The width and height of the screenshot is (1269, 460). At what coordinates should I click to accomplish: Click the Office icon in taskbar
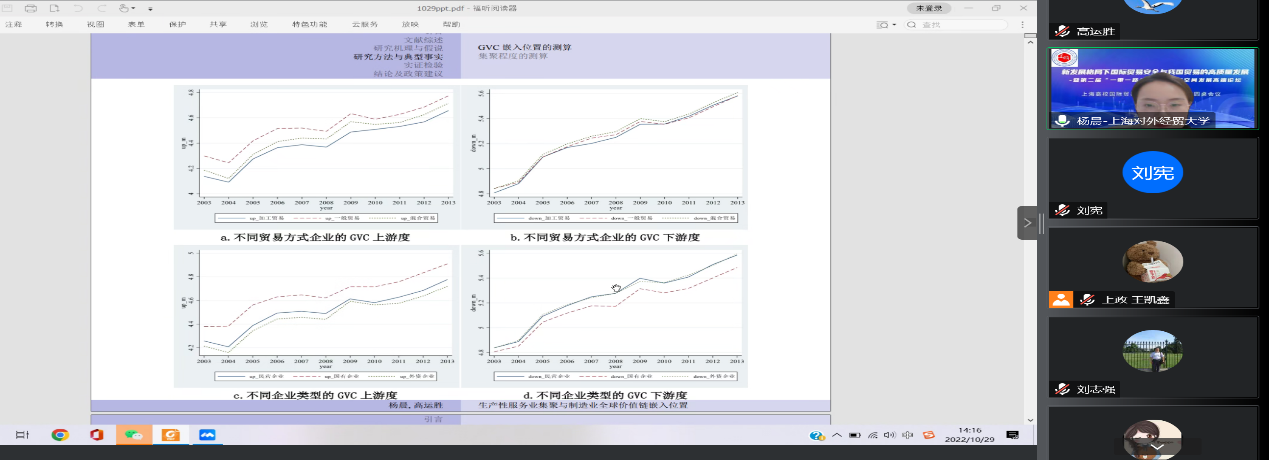click(96, 435)
